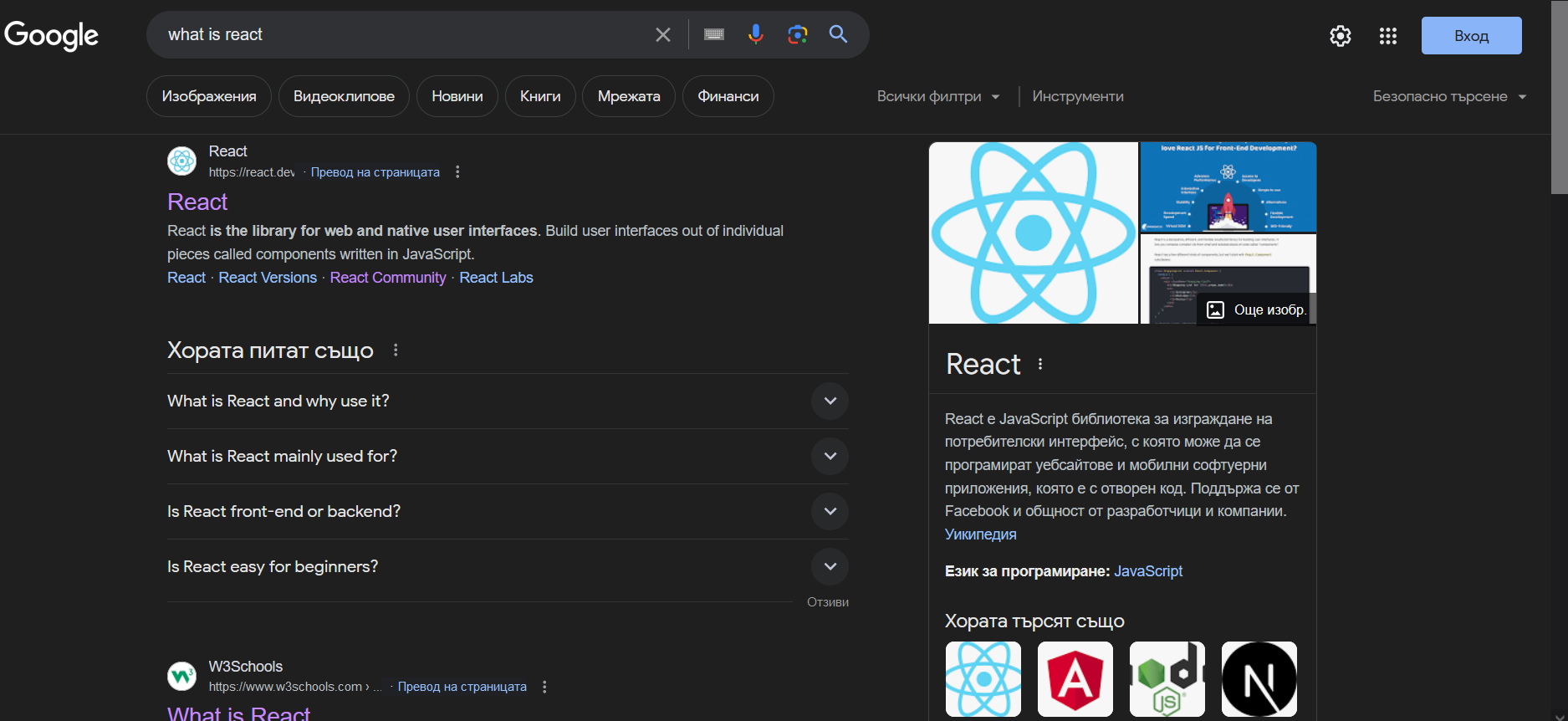Select the Новини filter tab
Image resolution: width=1568 pixels, height=721 pixels.
point(457,96)
